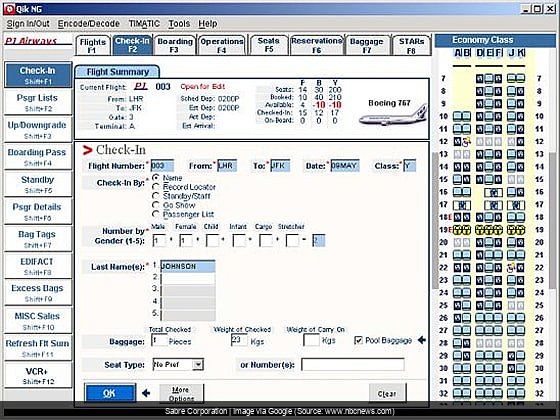Viewport: 560px width, 420px height.
Task: Select available seat 10A in seat map
Action: pos(457,116)
